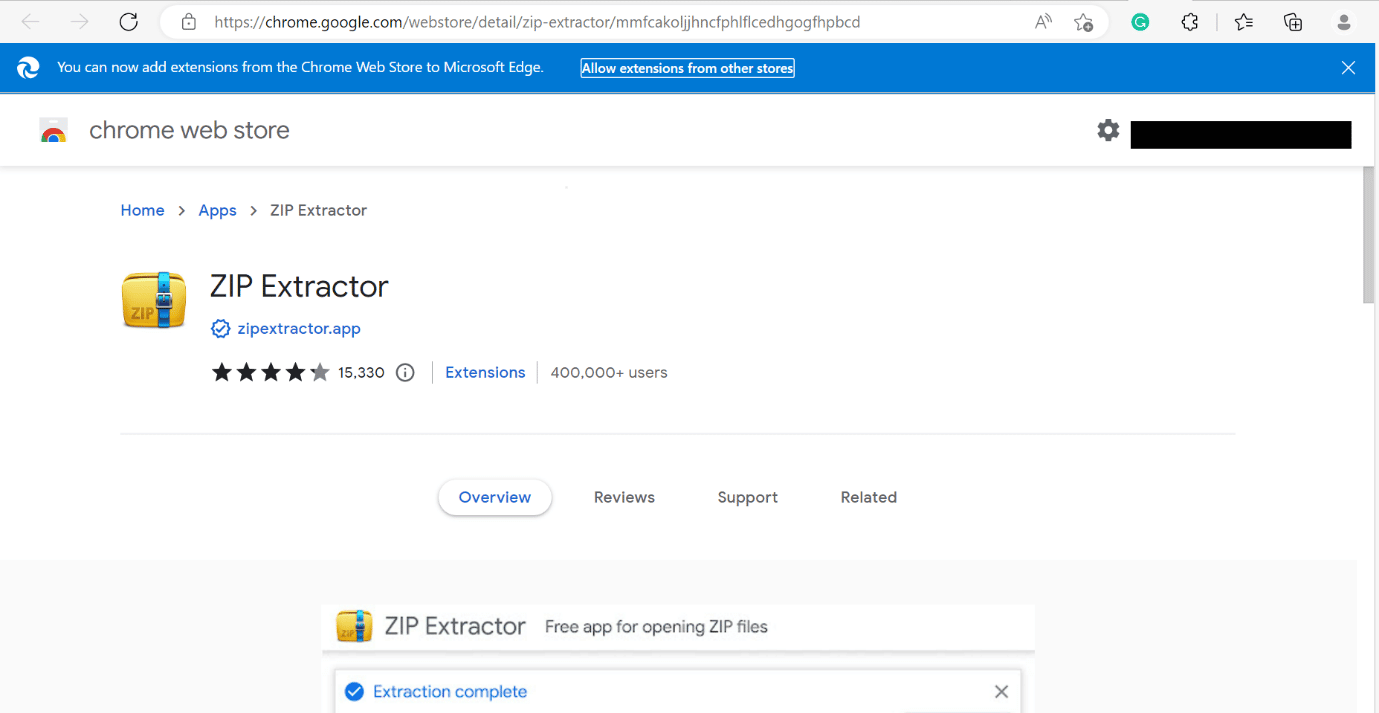
Task: Switch to the Related tab
Action: point(869,497)
